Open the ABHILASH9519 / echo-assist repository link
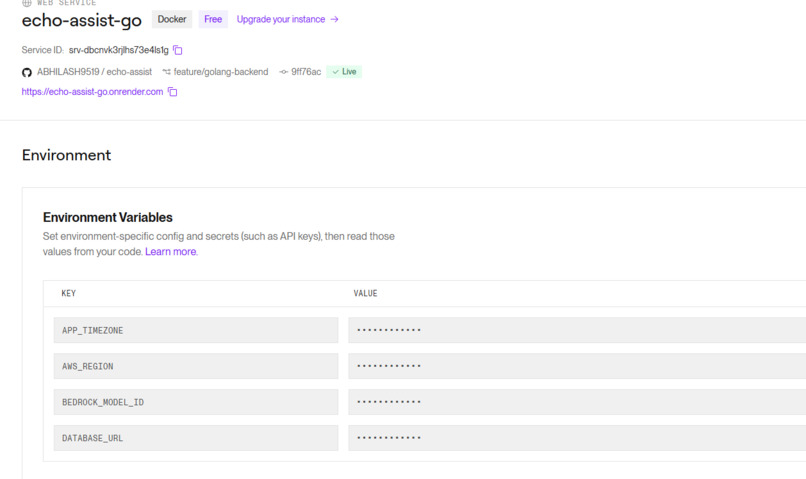 click(x=94, y=72)
